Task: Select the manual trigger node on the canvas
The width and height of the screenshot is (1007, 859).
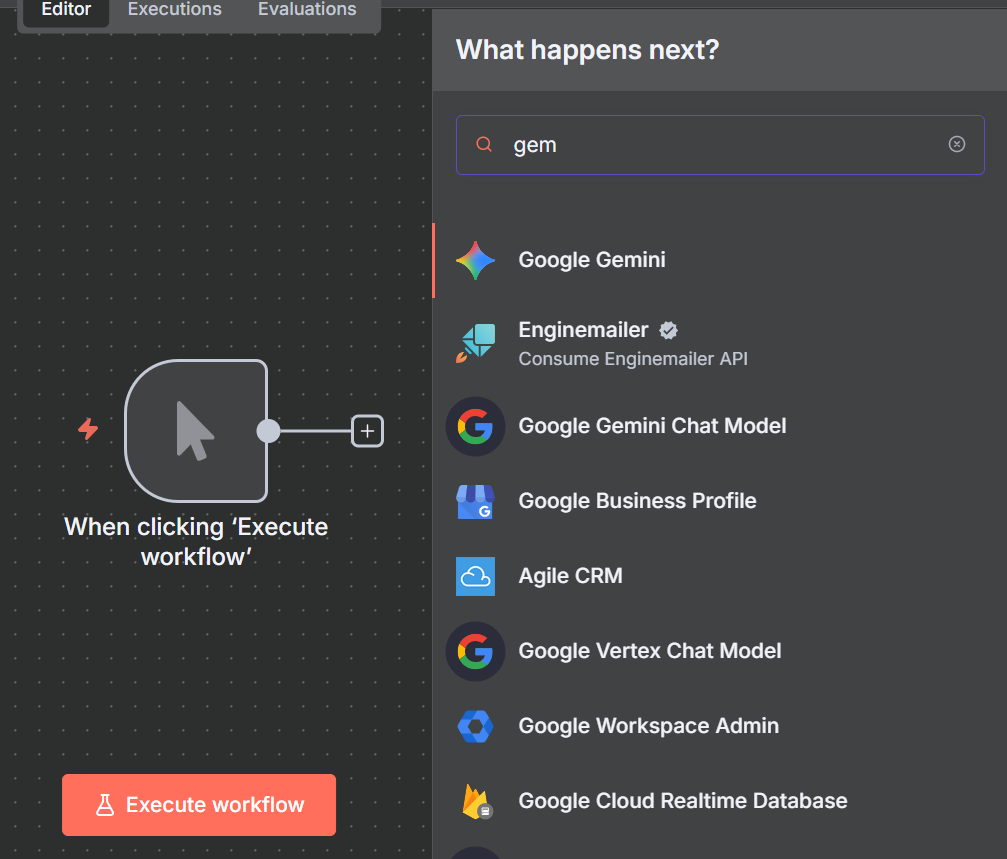Action: point(196,431)
